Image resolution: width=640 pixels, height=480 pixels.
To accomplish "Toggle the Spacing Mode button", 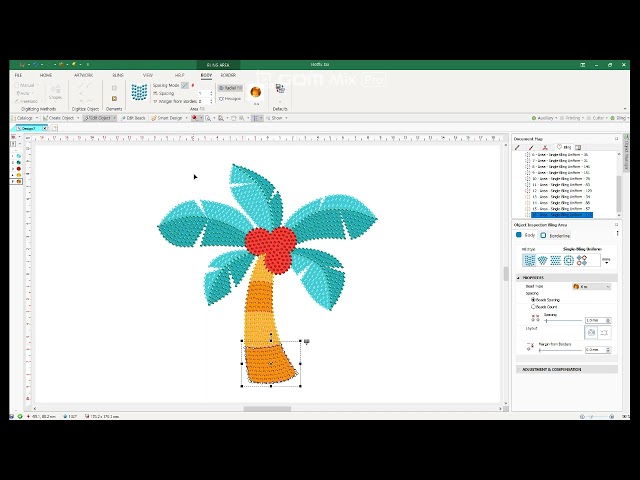I will (x=185, y=85).
